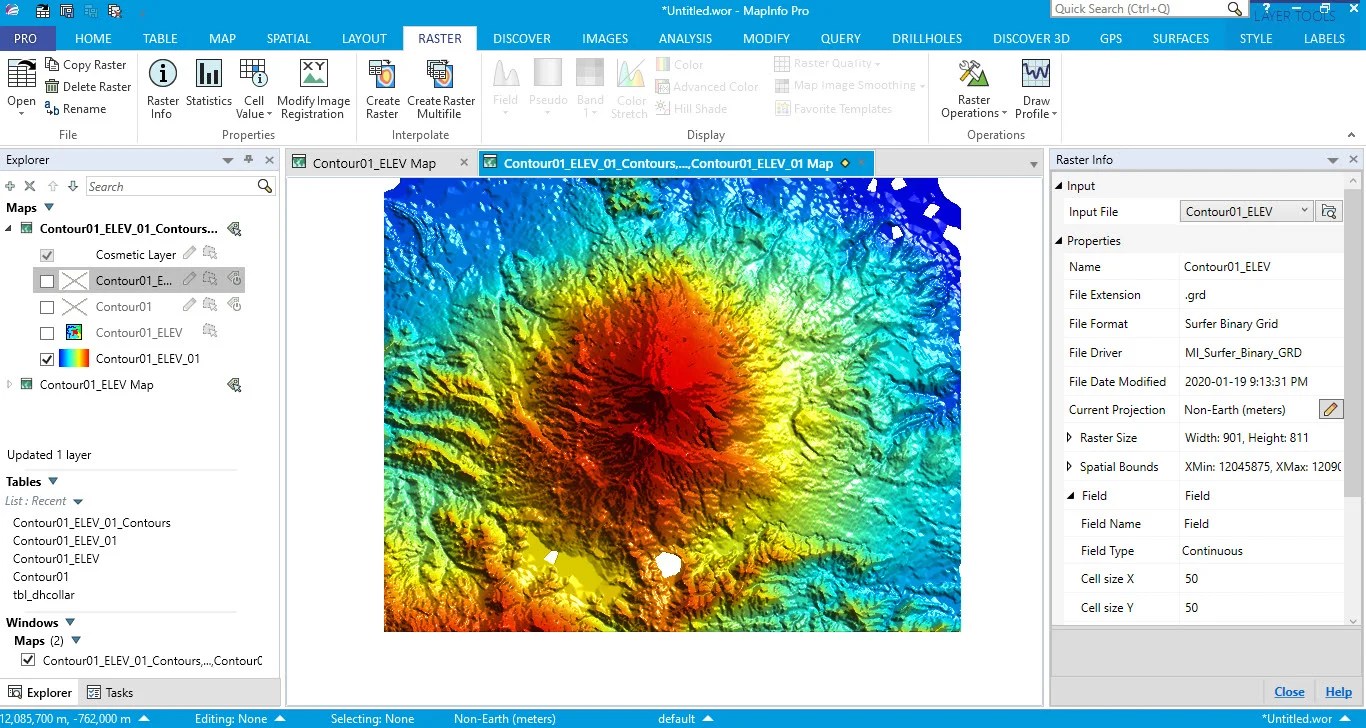Expand the Contour01_ELEV Map tree node
The width and height of the screenshot is (1366, 728).
8,384
